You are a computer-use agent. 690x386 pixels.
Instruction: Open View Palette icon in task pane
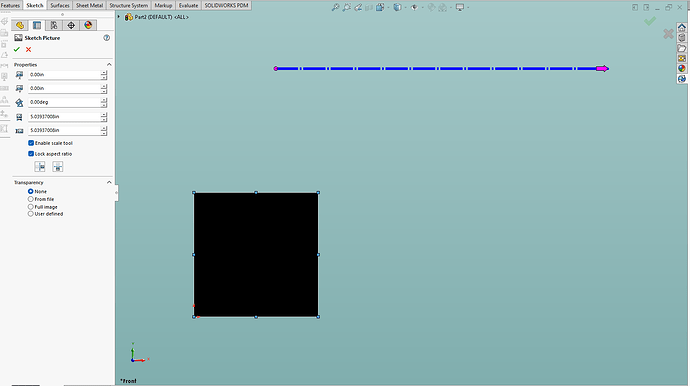tap(682, 58)
